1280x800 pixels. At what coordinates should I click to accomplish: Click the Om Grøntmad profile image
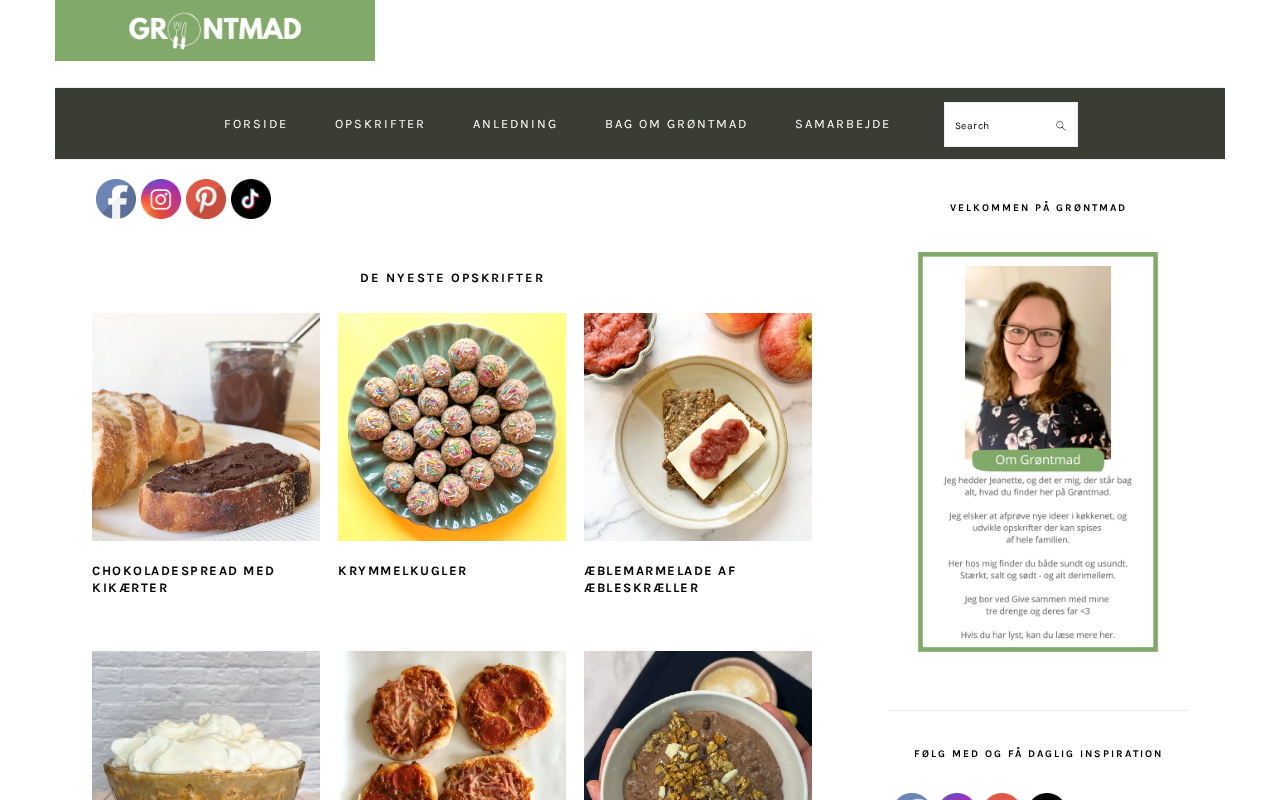[1038, 452]
